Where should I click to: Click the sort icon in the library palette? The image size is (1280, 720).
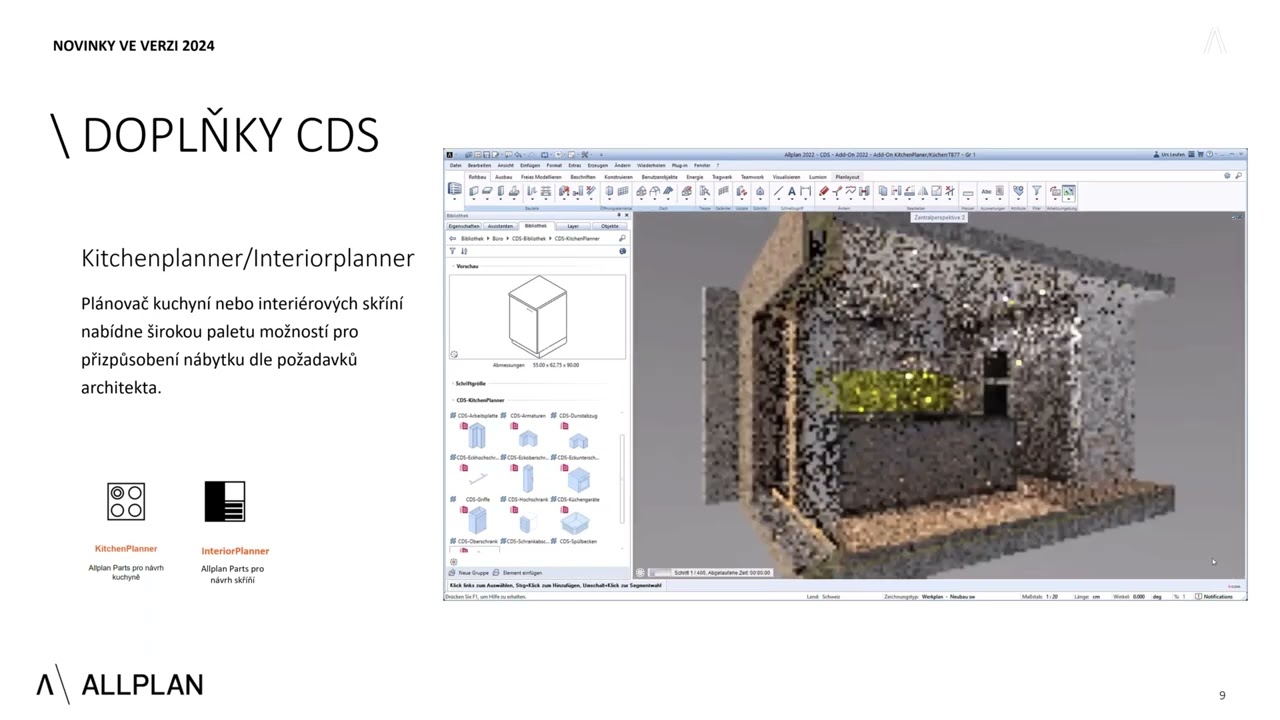(464, 251)
